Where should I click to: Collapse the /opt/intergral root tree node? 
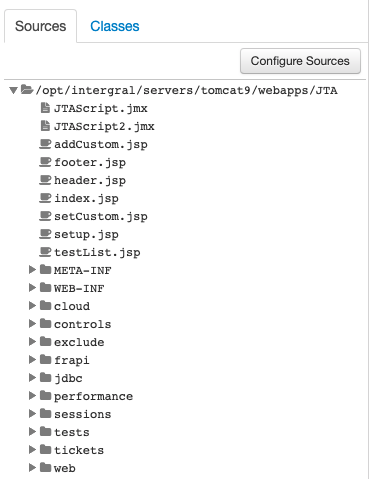[x=14, y=90]
